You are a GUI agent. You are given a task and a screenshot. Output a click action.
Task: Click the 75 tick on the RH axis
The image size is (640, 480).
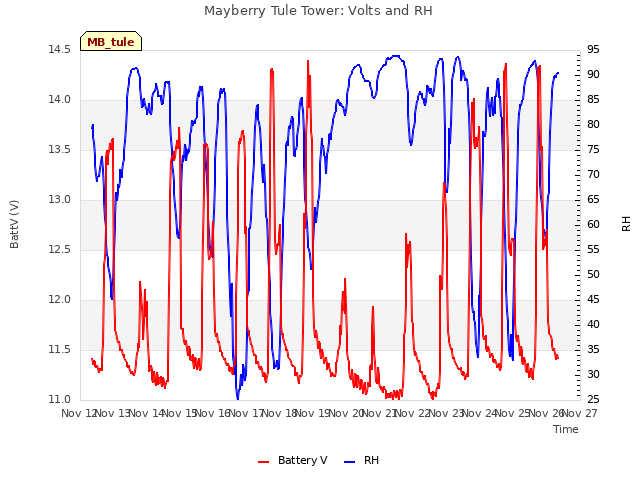point(593,150)
